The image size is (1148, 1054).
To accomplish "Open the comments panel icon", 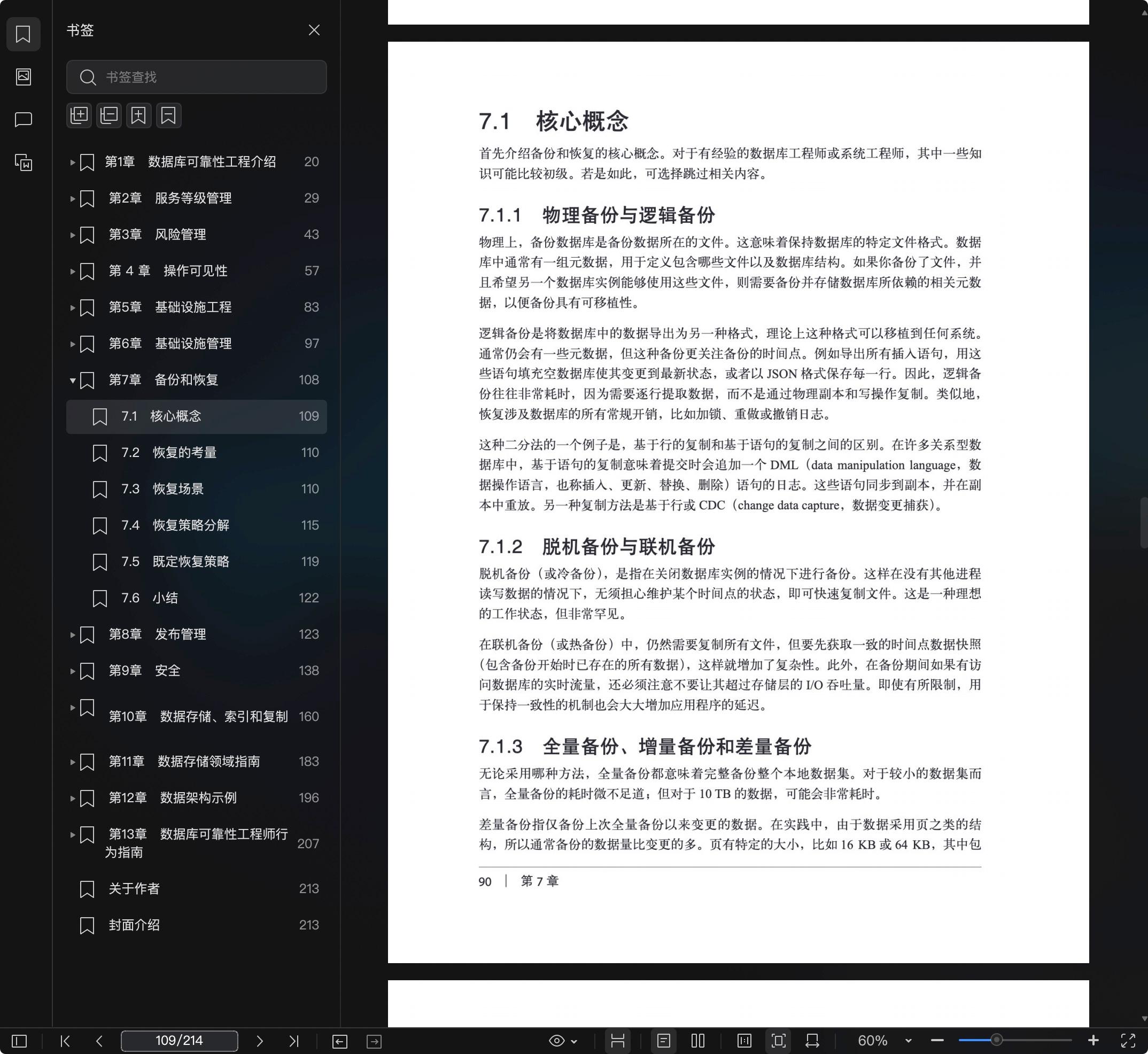I will (x=23, y=119).
